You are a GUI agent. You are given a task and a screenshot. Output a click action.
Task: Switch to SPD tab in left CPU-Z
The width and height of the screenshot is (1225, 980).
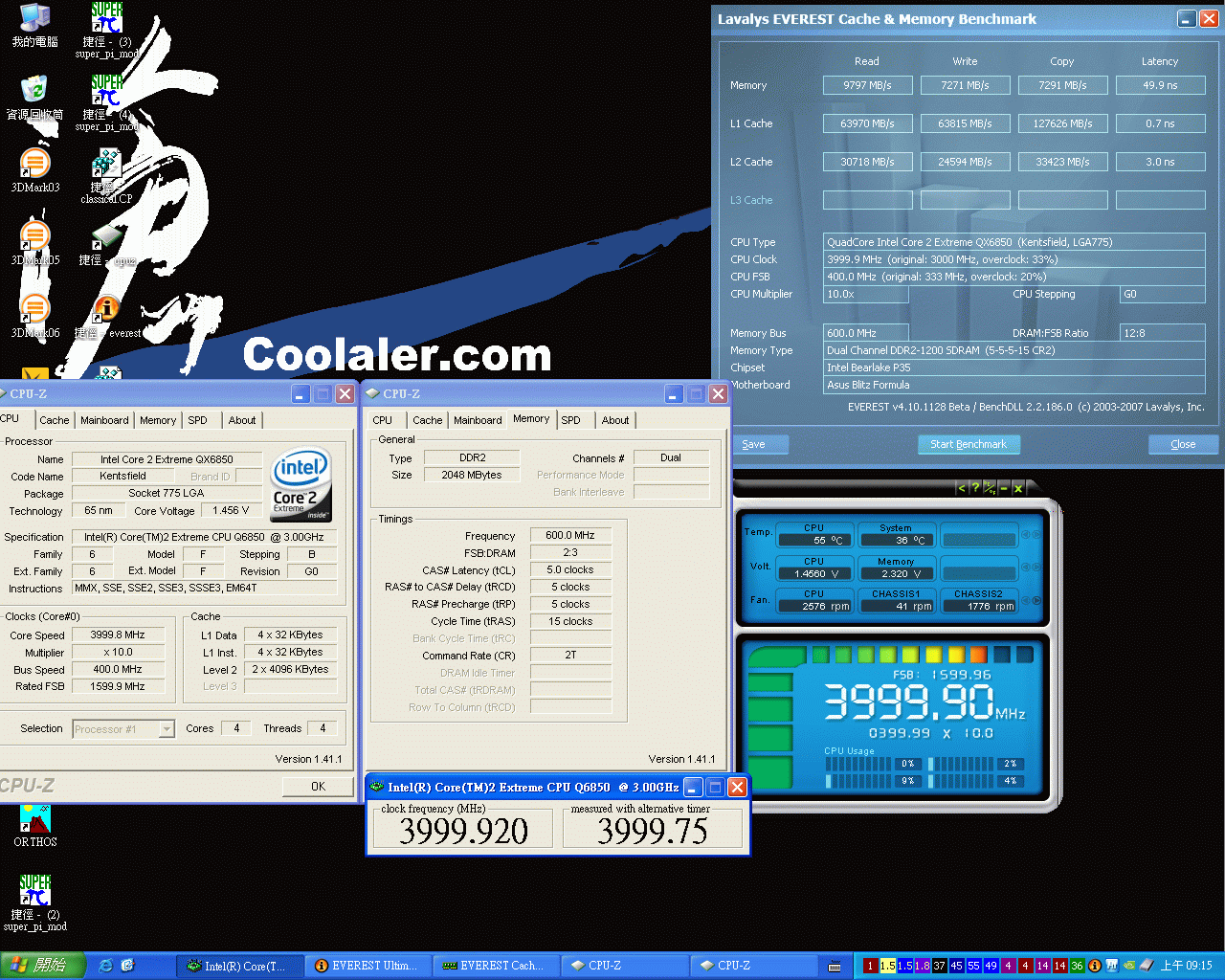pyautogui.click(x=197, y=420)
